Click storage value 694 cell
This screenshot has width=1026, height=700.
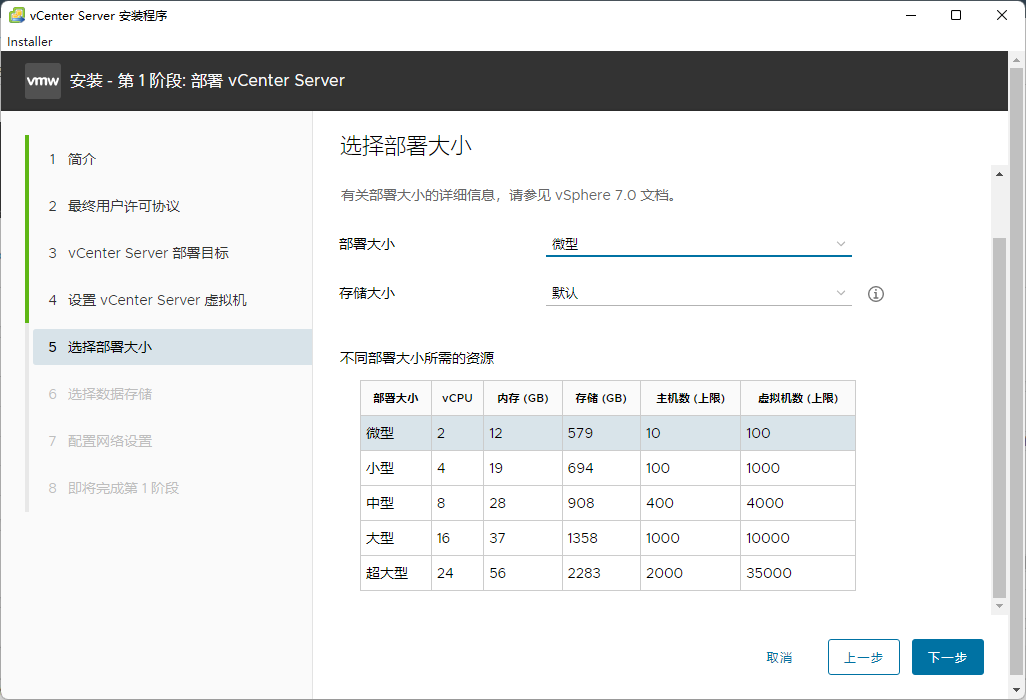coord(601,468)
